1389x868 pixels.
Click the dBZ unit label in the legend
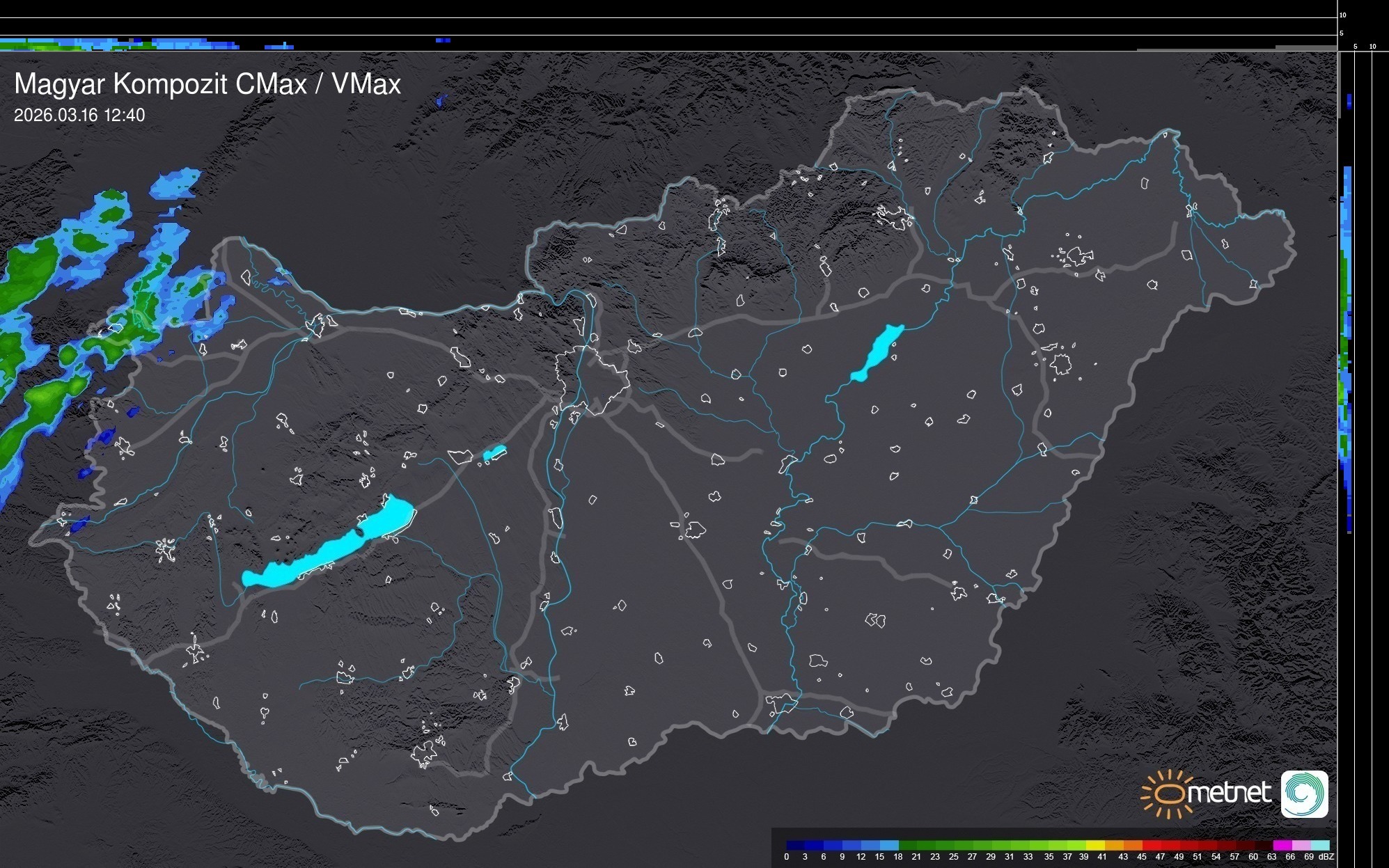pos(1326,857)
